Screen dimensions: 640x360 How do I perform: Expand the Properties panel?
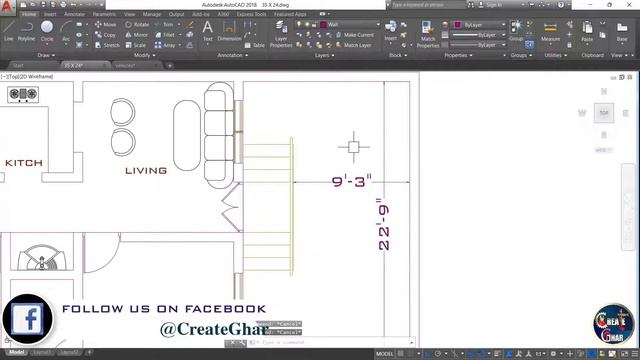pyautogui.click(x=458, y=55)
